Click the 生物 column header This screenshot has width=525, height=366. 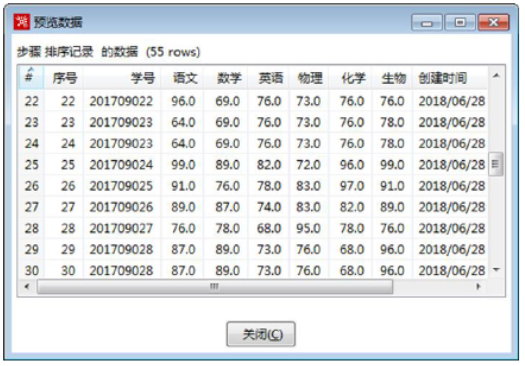point(394,78)
